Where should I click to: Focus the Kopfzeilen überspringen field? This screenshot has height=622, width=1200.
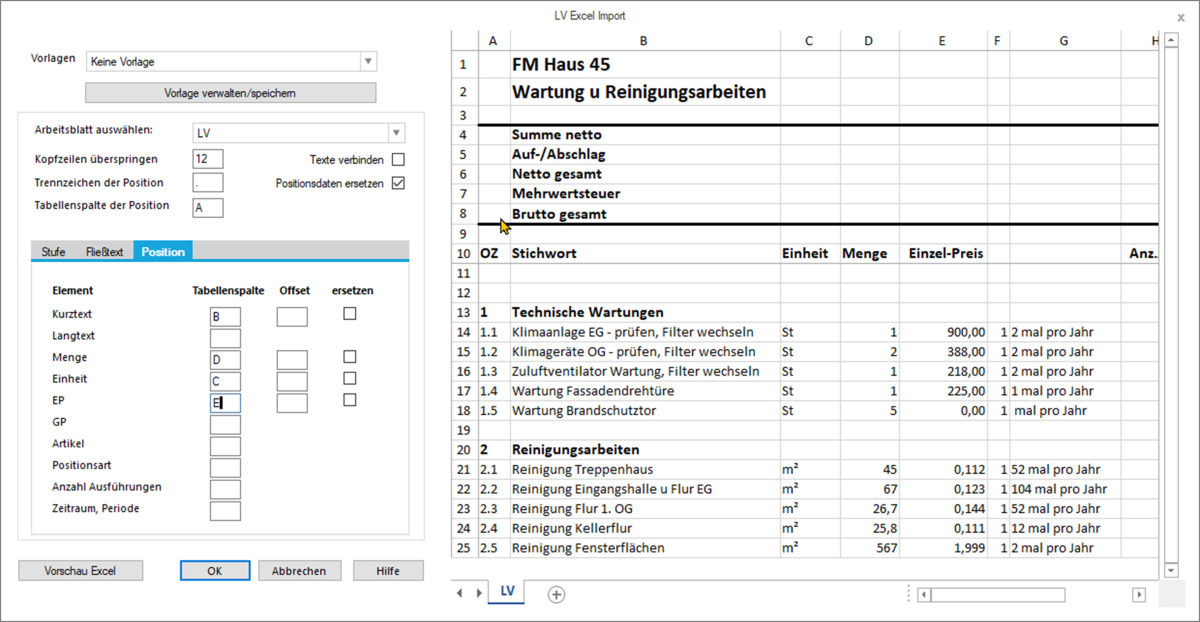point(207,158)
